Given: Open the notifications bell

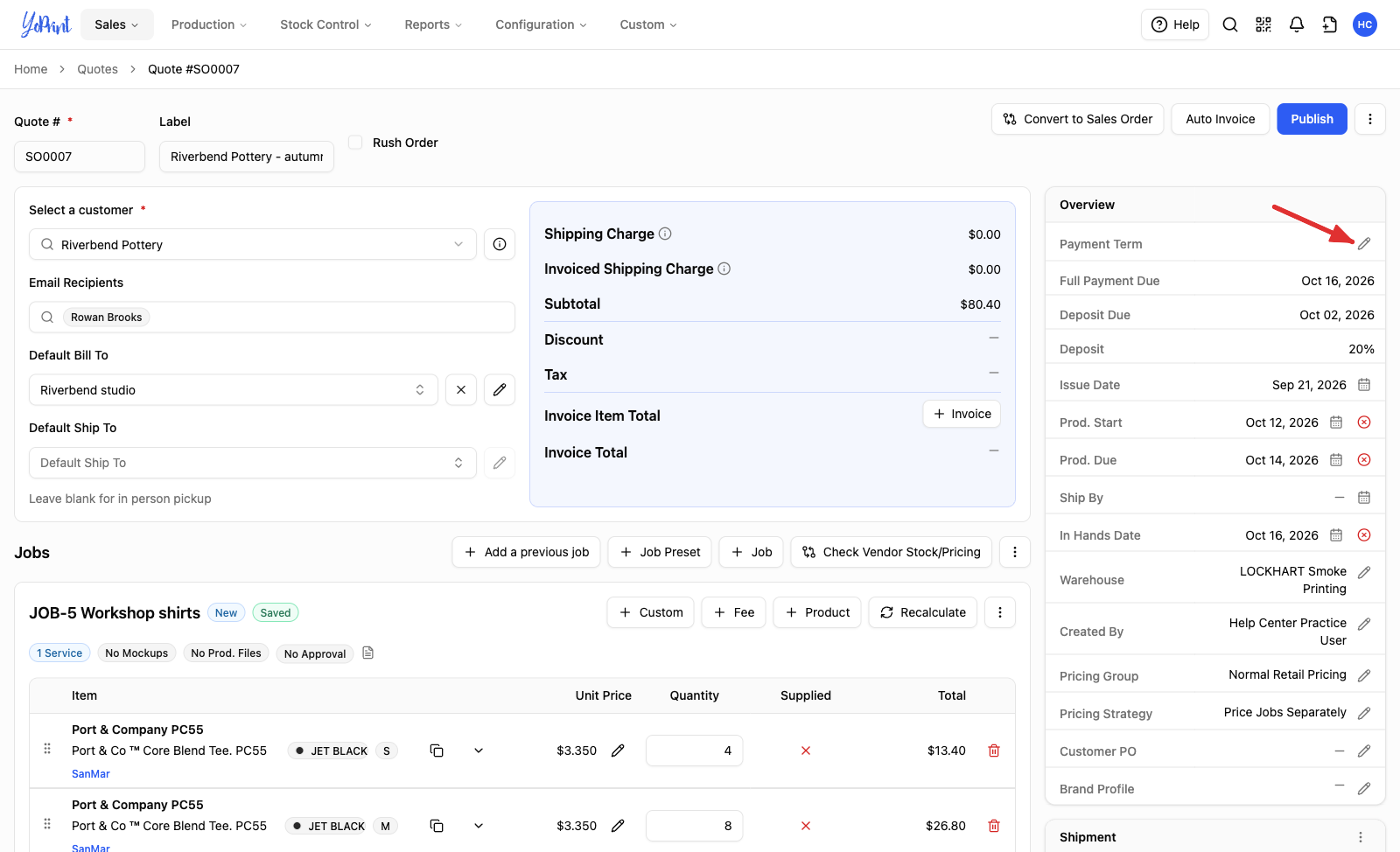Looking at the screenshot, I should coord(1297,24).
